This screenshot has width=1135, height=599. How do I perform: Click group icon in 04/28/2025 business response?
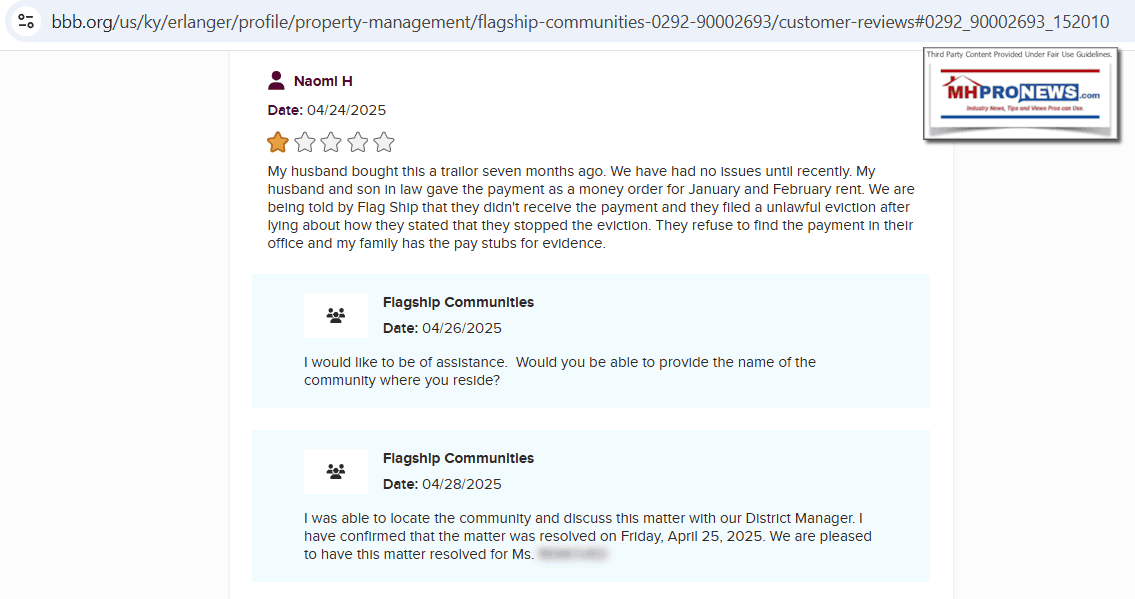(x=336, y=471)
